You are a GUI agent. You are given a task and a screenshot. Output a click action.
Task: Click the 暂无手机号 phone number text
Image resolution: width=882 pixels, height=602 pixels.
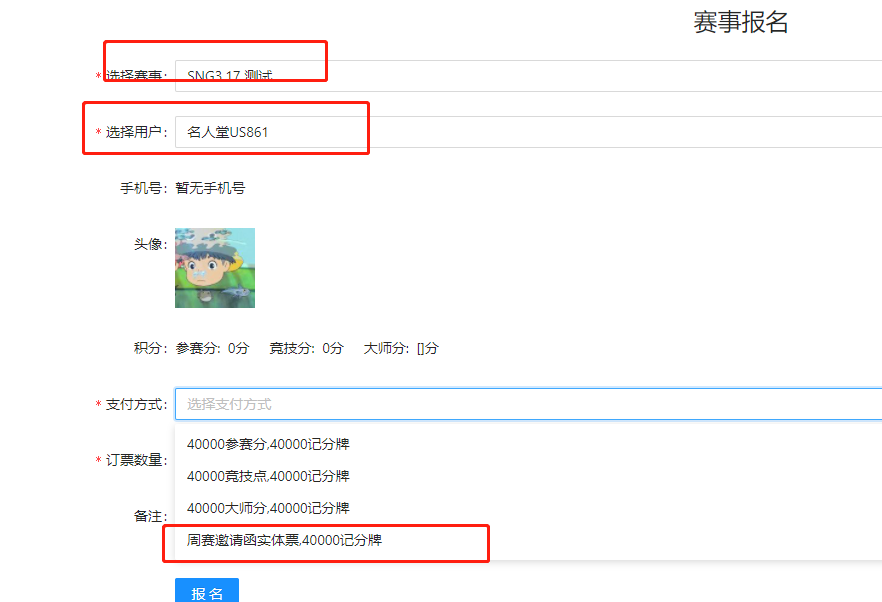(x=210, y=187)
